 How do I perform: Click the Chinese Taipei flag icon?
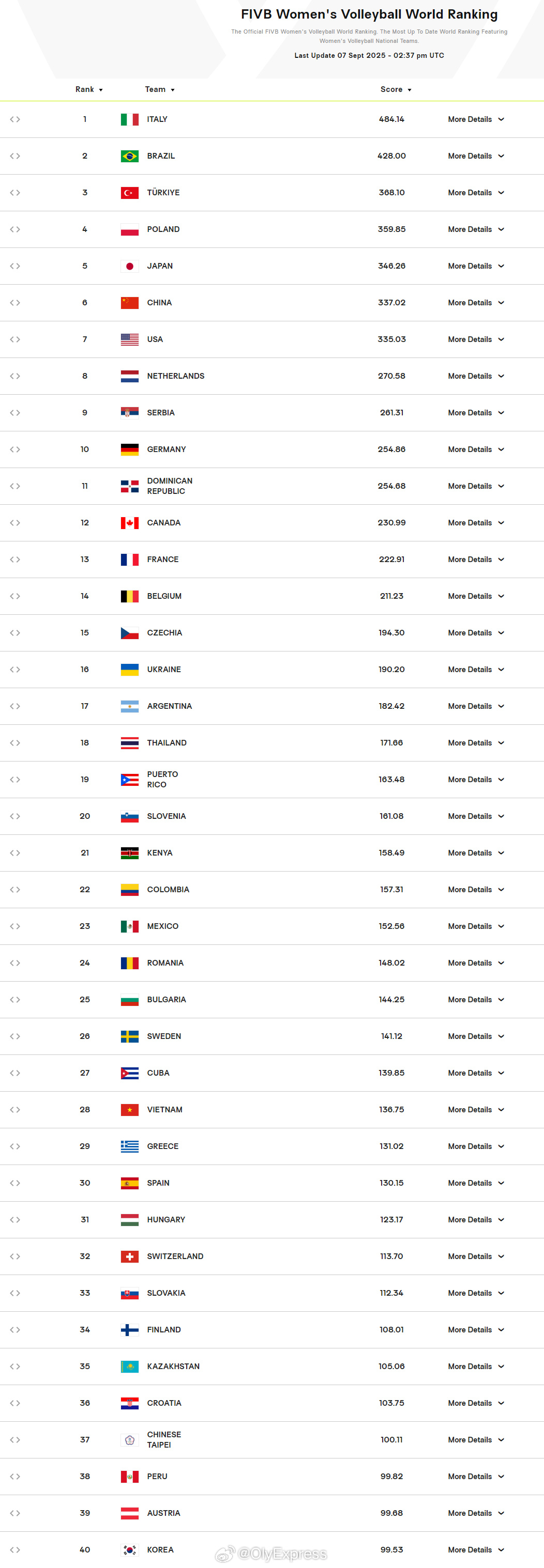(x=129, y=1439)
